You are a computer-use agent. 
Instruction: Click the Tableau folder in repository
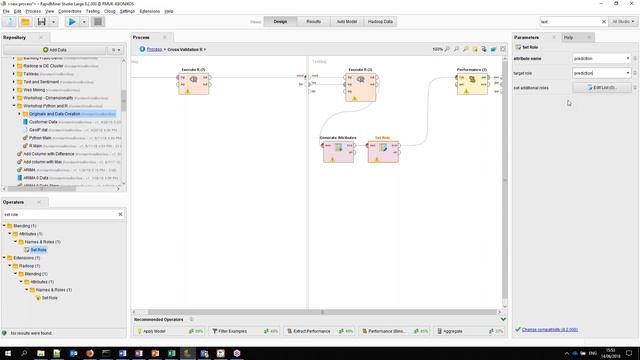click(31, 74)
